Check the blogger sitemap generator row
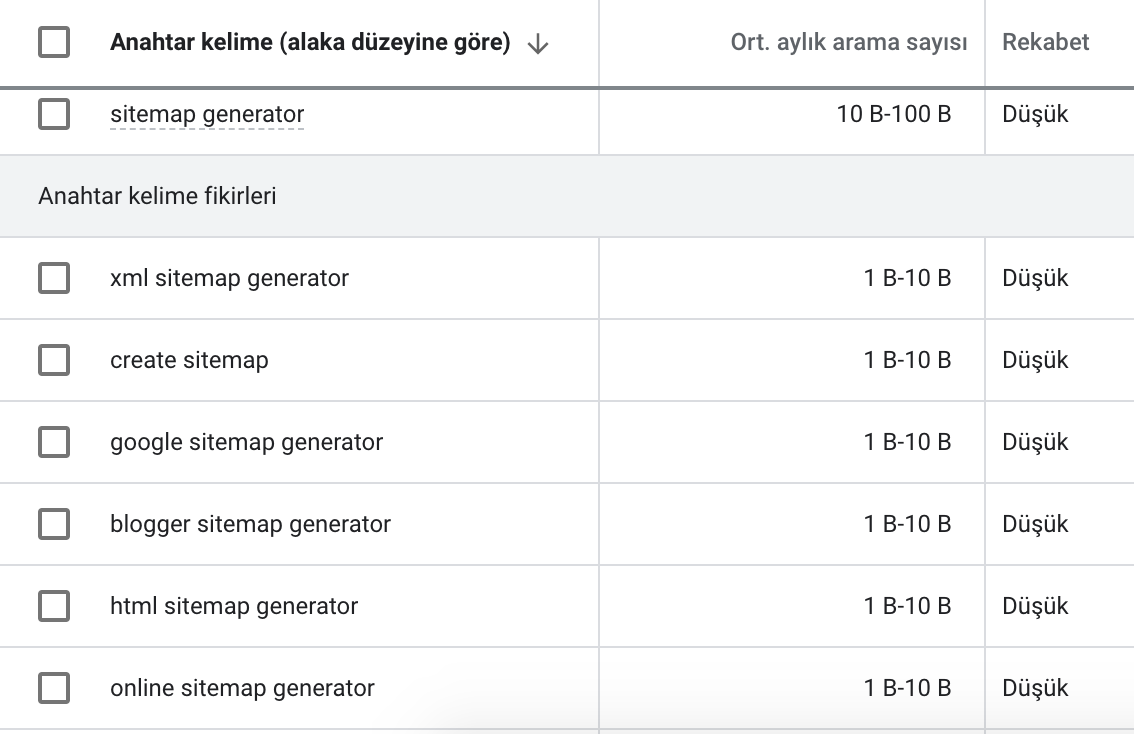1134x734 pixels. pyautogui.click(x=54, y=524)
